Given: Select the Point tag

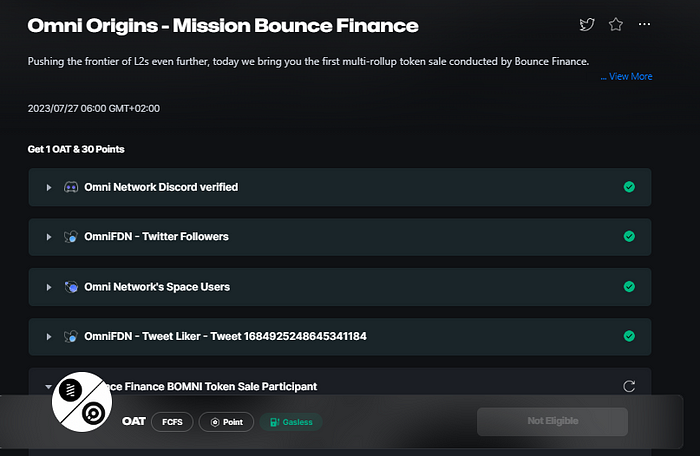Looking at the screenshot, I should point(226,422).
